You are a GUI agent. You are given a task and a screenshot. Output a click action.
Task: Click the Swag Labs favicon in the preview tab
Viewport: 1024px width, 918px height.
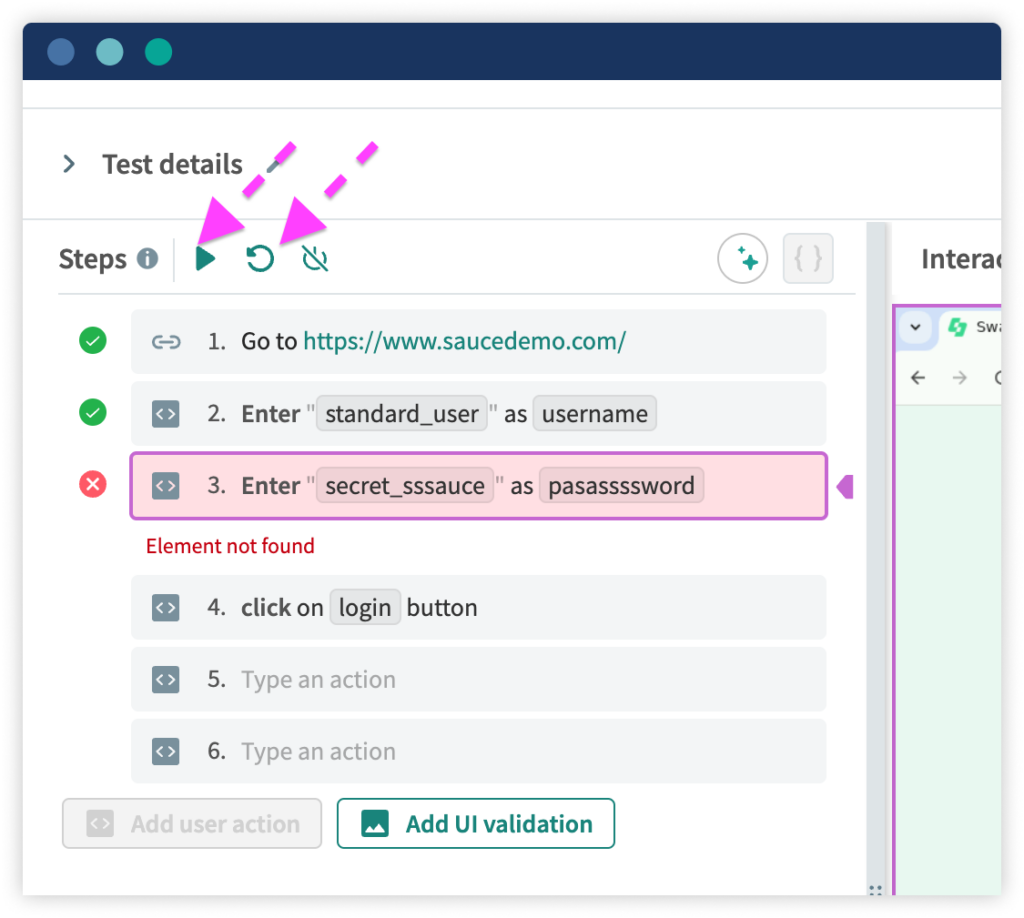pyautogui.click(x=955, y=327)
